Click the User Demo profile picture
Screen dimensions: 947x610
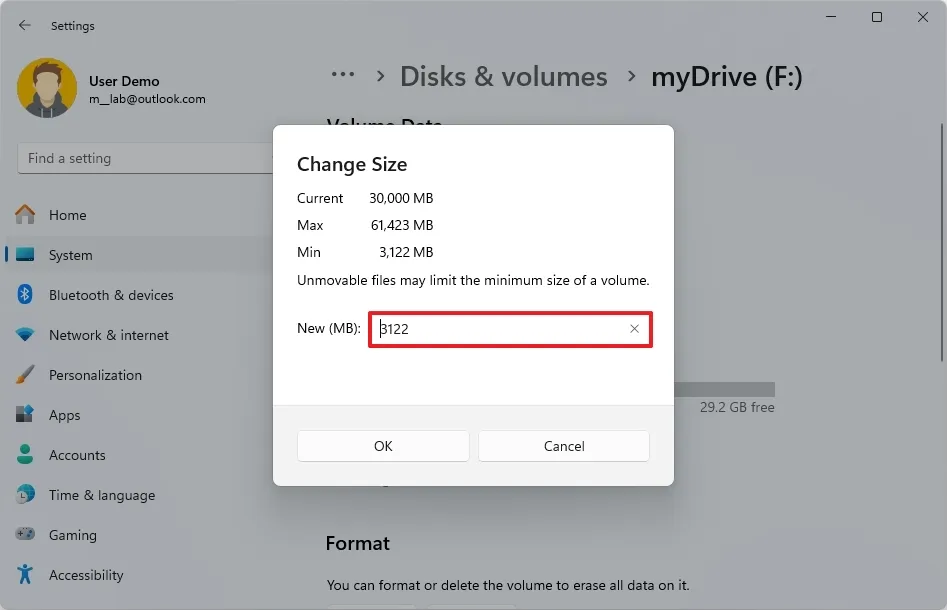(47, 88)
